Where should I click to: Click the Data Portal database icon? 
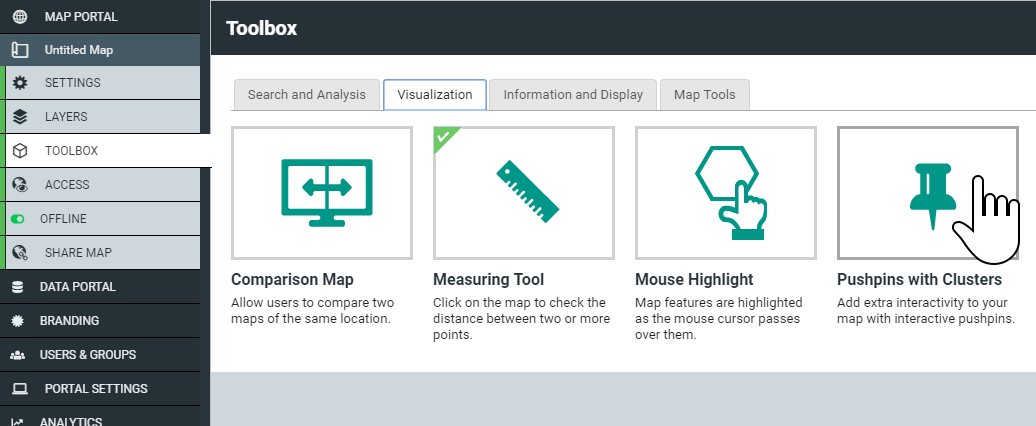click(x=18, y=287)
